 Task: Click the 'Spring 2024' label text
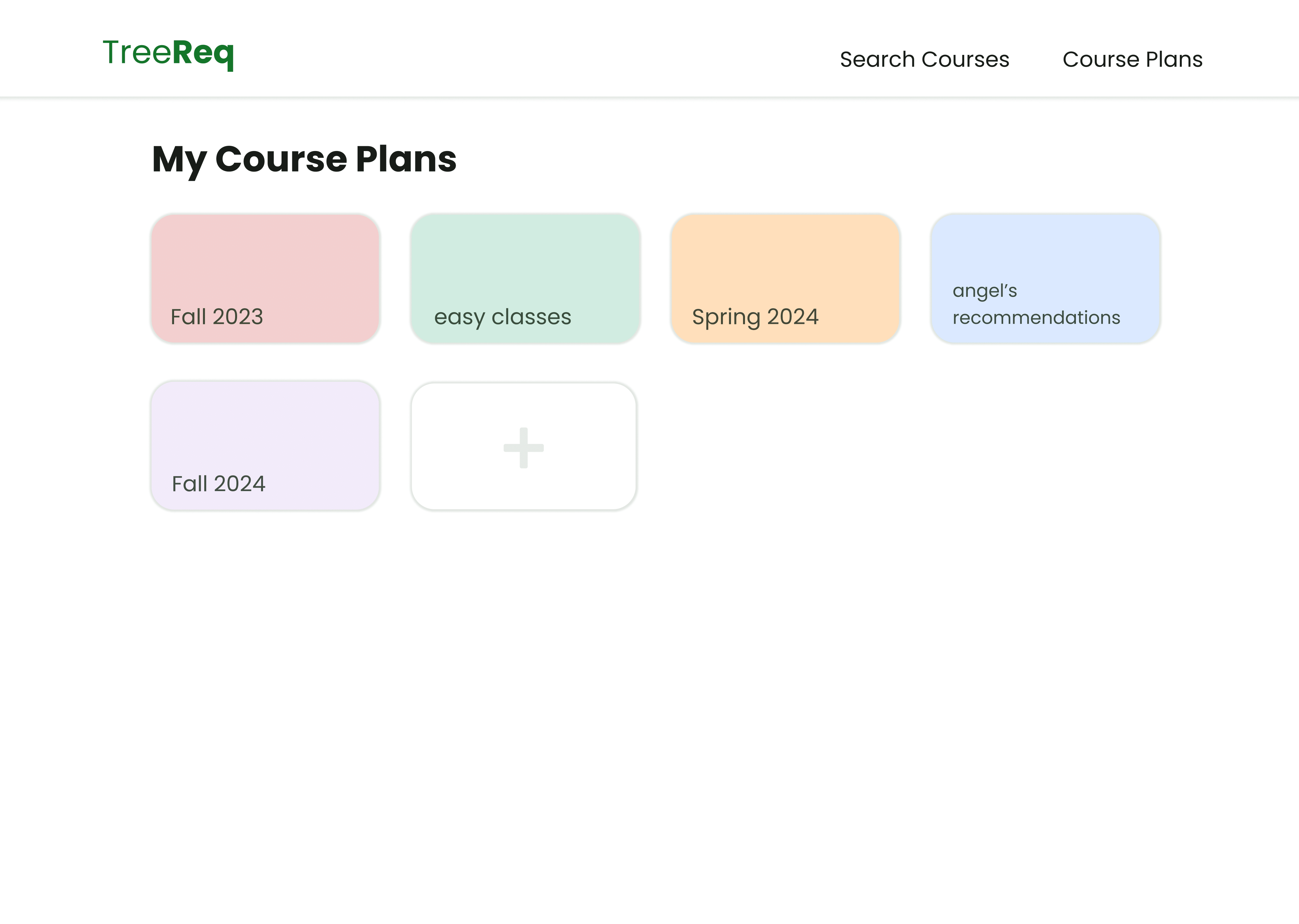point(755,318)
